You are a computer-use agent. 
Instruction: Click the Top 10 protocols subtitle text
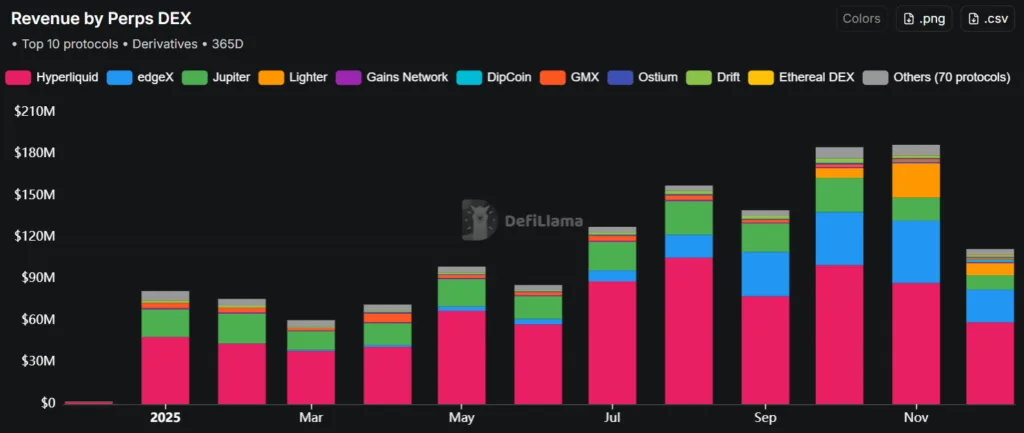click(x=69, y=44)
